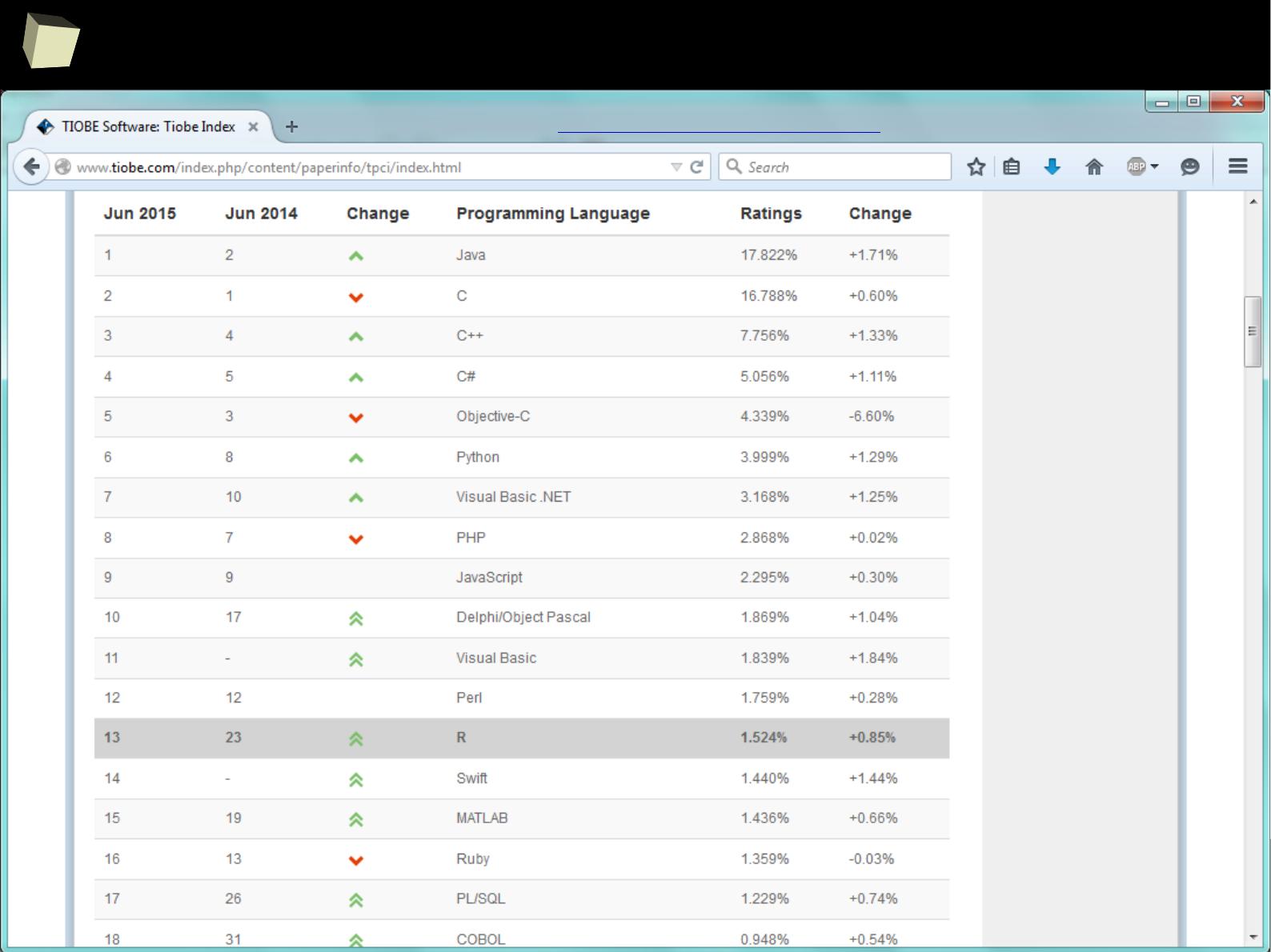Click the Jun 2014 column header

tap(261, 214)
